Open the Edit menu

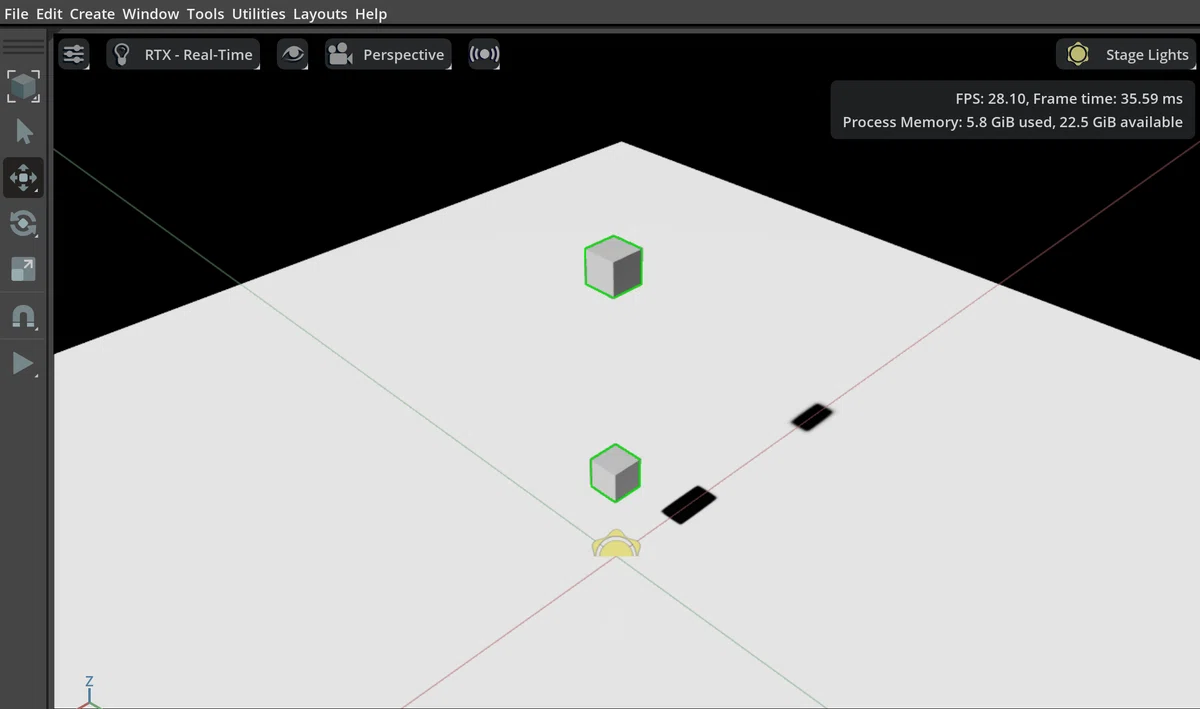49,14
